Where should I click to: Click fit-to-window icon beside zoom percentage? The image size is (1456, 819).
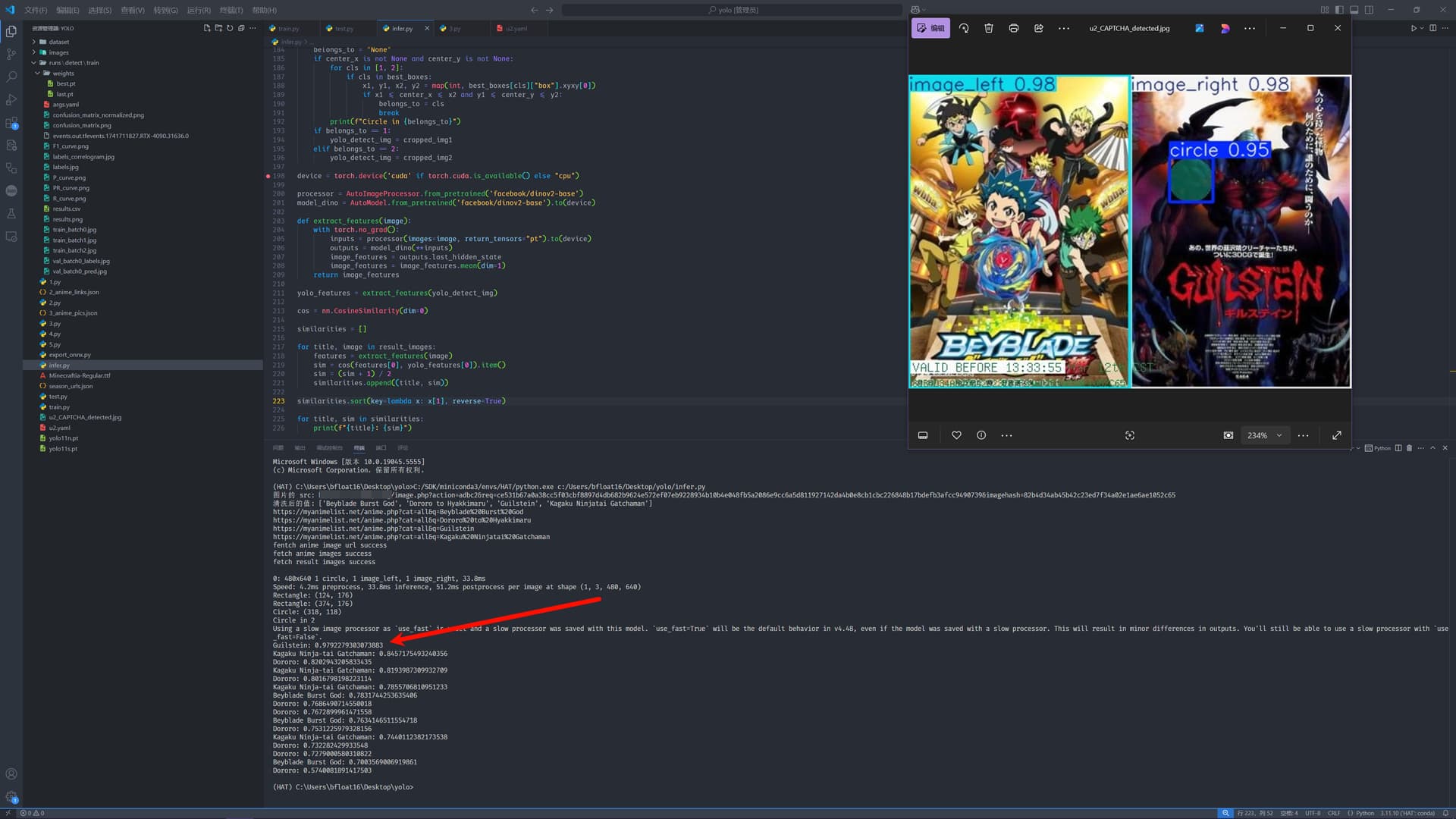[1228, 435]
